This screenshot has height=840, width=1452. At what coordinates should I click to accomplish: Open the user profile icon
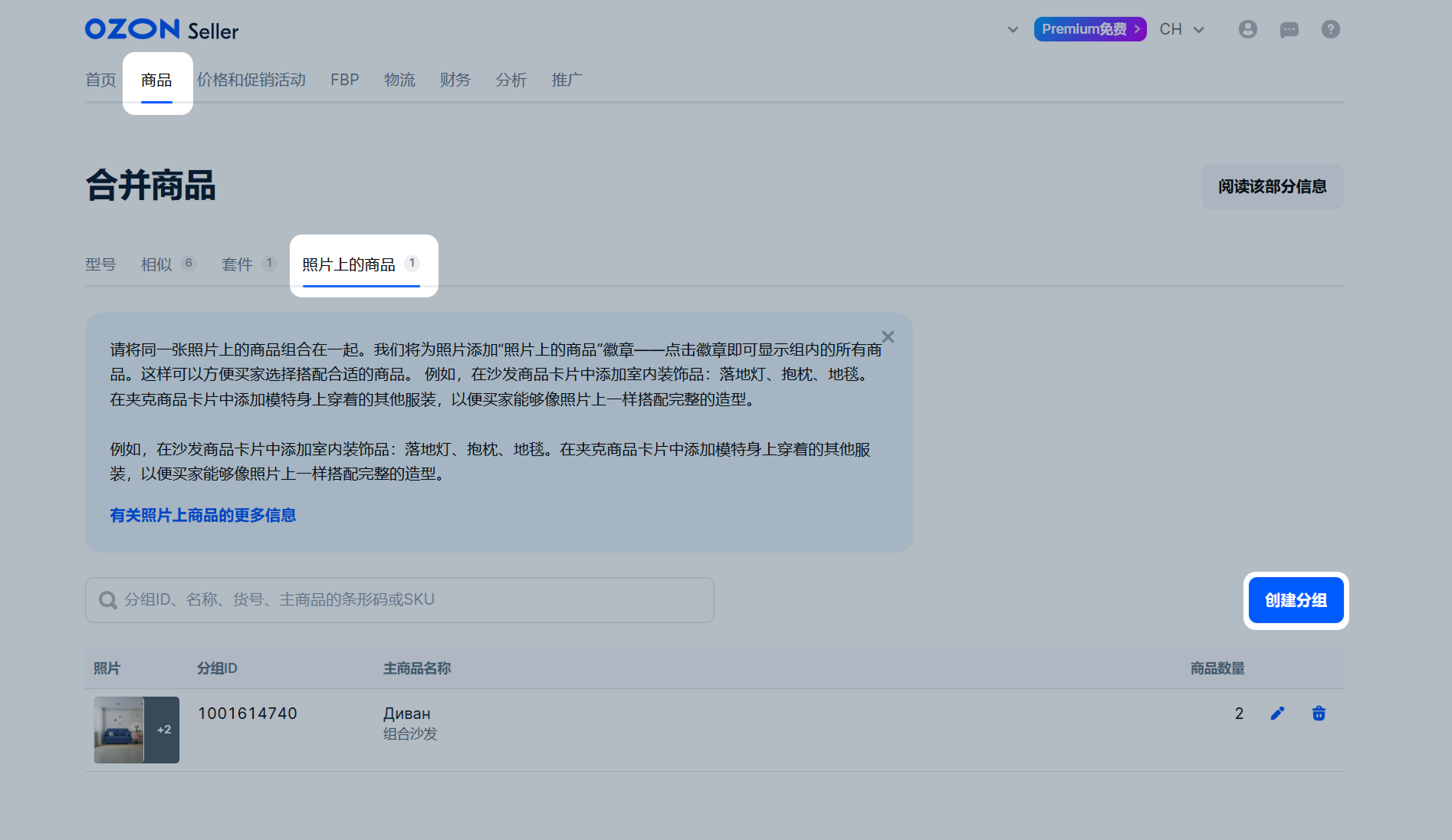coord(1247,29)
